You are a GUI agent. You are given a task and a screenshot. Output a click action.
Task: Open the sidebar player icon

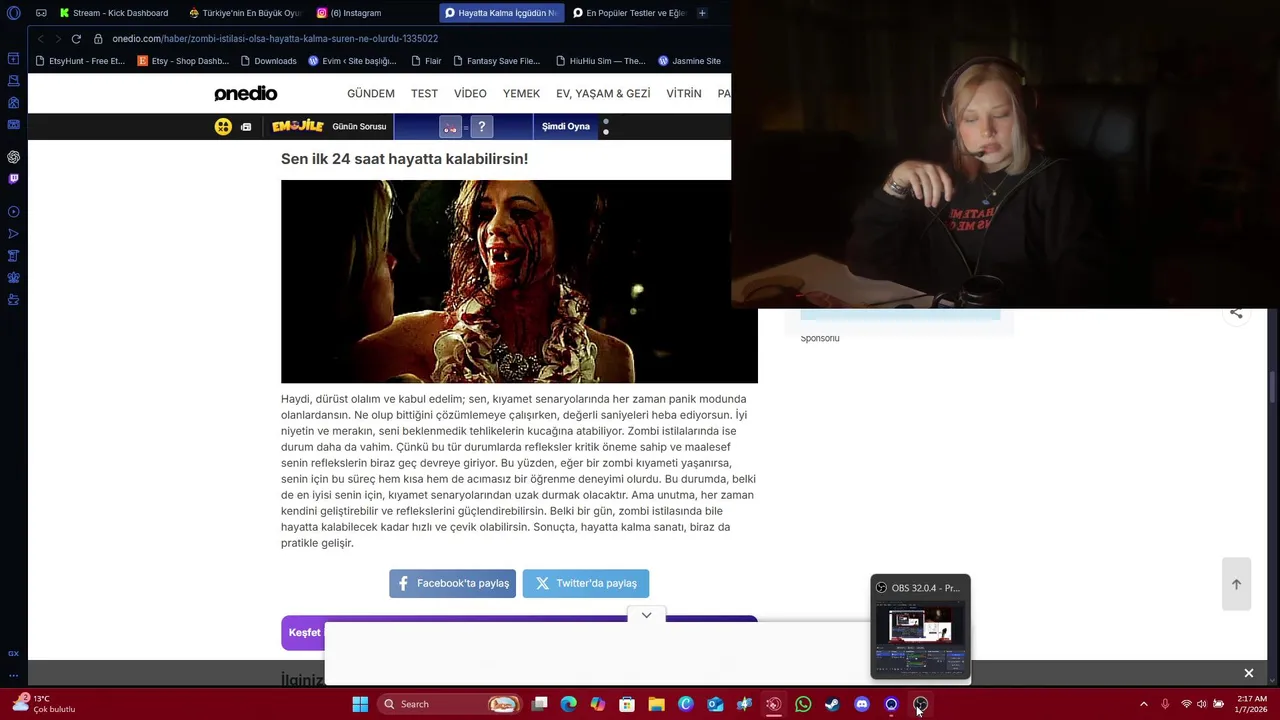pyautogui.click(x=13, y=212)
